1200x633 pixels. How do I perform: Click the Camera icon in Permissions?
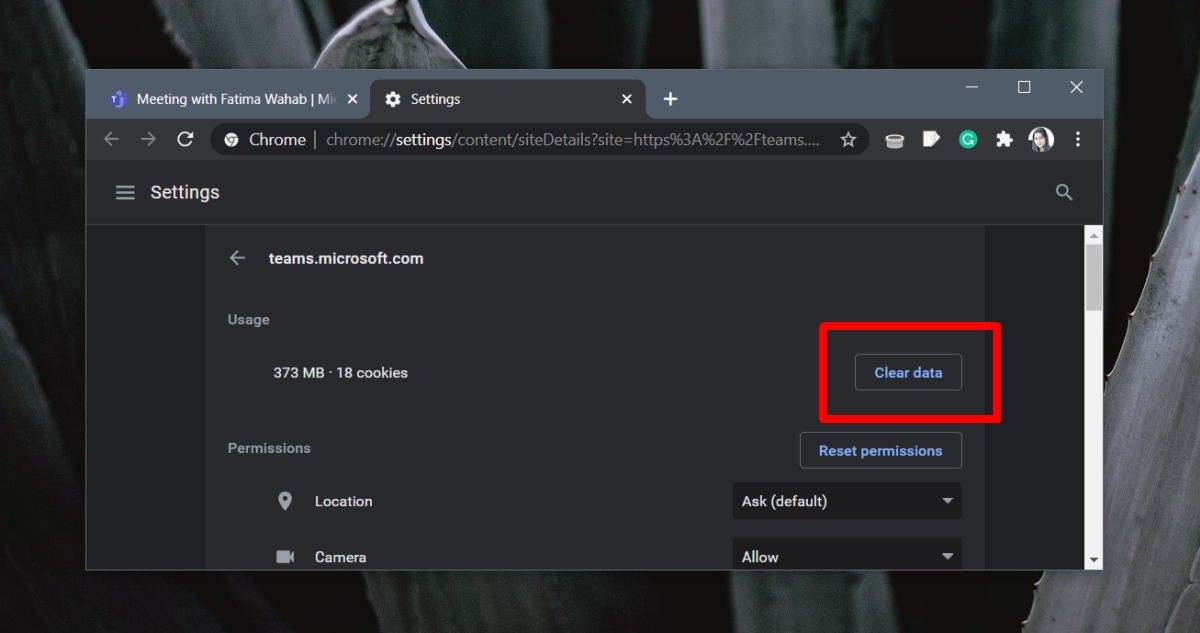(x=285, y=557)
